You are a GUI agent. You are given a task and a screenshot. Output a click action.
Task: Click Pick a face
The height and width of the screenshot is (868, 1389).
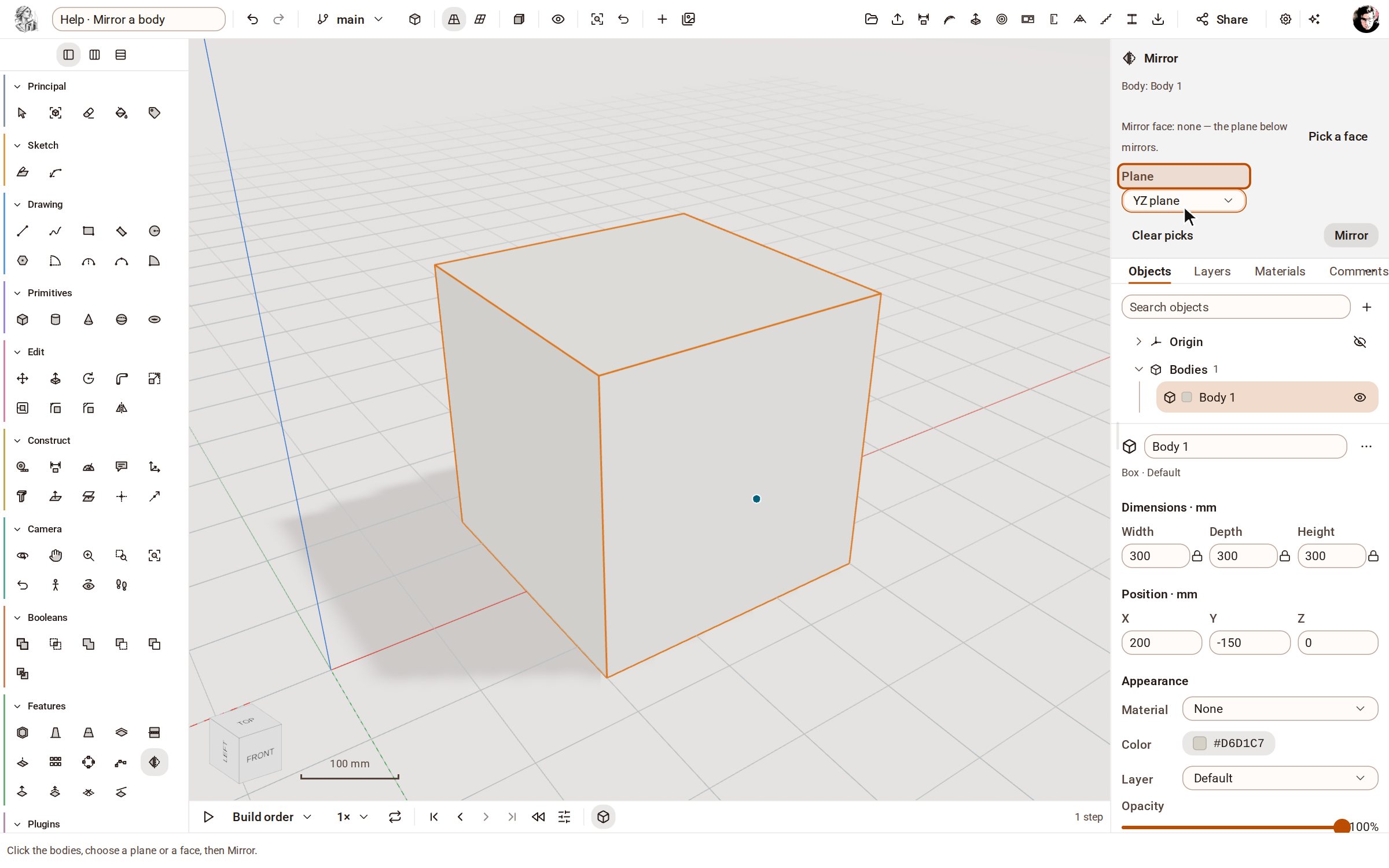[1337, 137]
